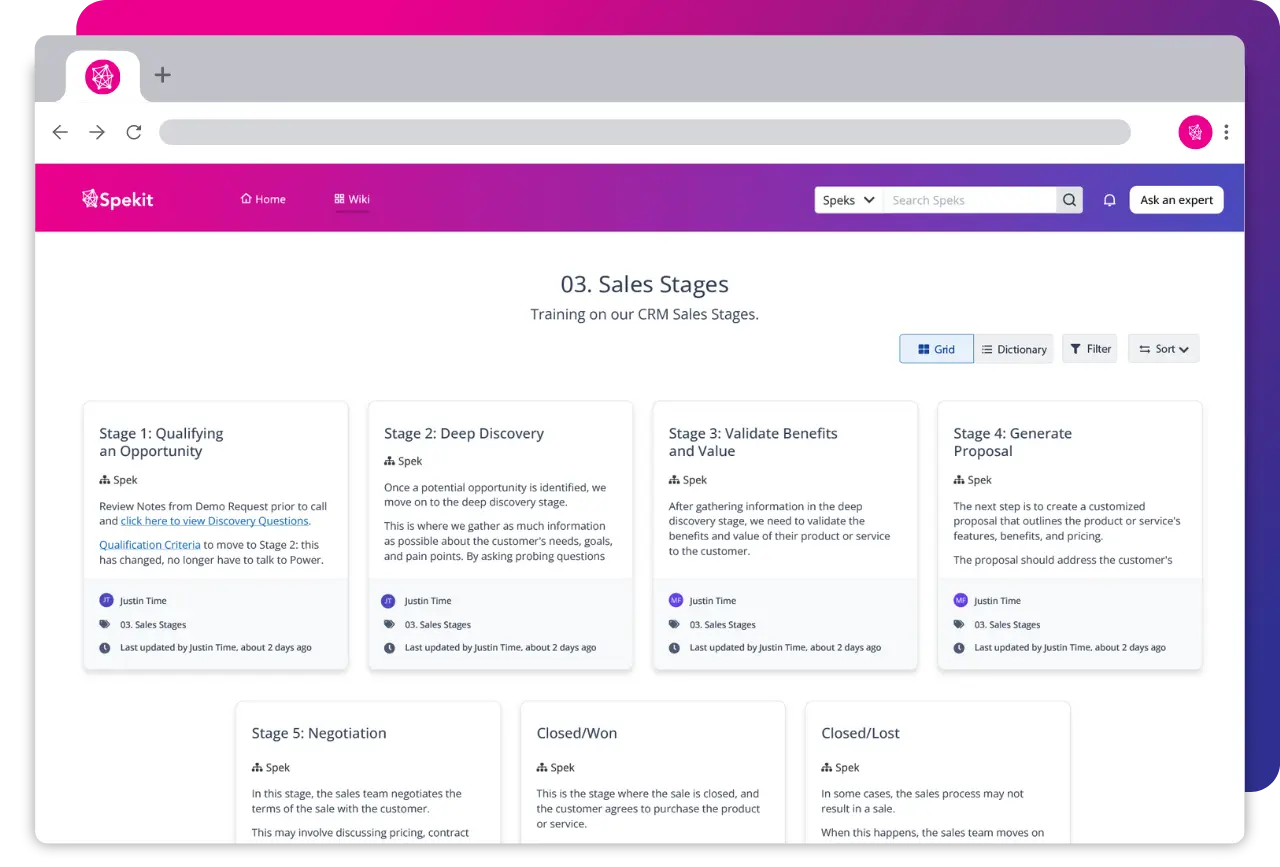Click Ask an expert button
Viewport: 1280px width, 867px height.
[1176, 199]
